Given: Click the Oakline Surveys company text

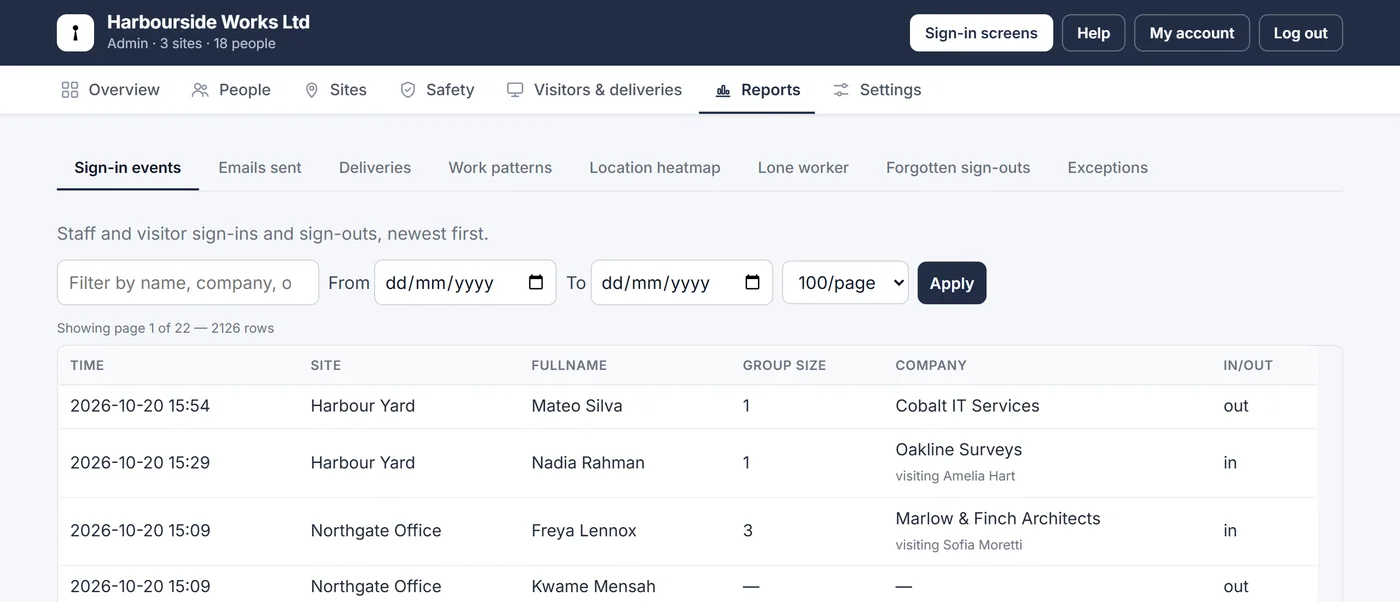Looking at the screenshot, I should [x=959, y=450].
